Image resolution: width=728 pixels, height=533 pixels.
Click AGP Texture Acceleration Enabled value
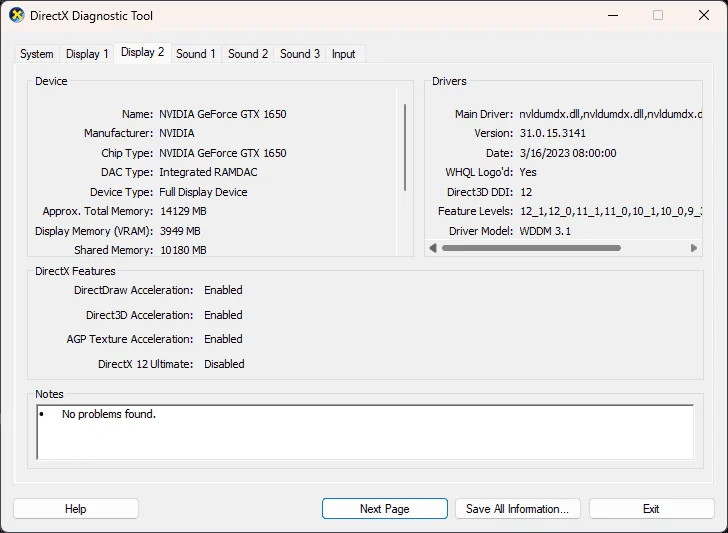(223, 339)
